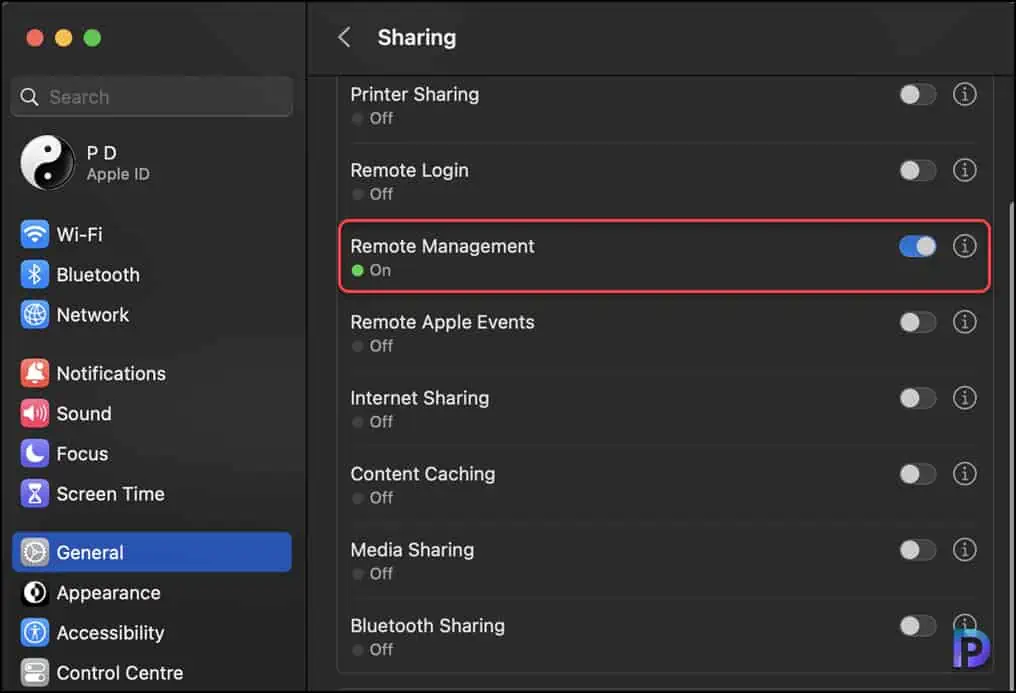This screenshot has width=1016, height=693.
Task: Enable the Remote Apple Events switch
Action: coord(918,322)
